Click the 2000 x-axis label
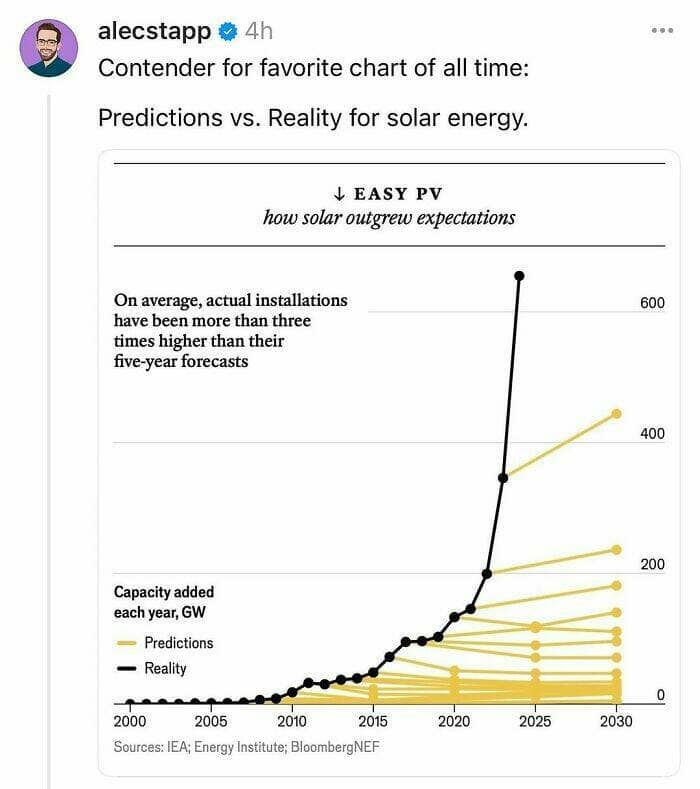 tap(129, 721)
